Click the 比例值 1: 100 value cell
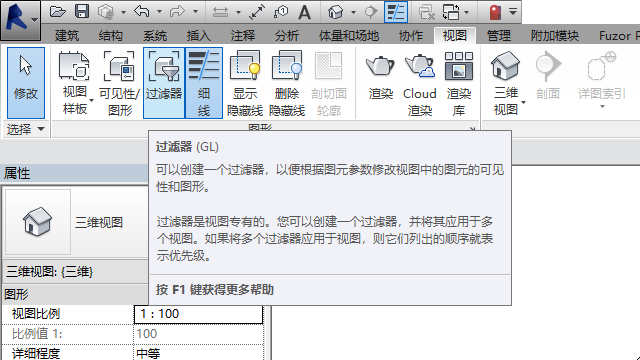The height and width of the screenshot is (360, 640). tap(198, 334)
